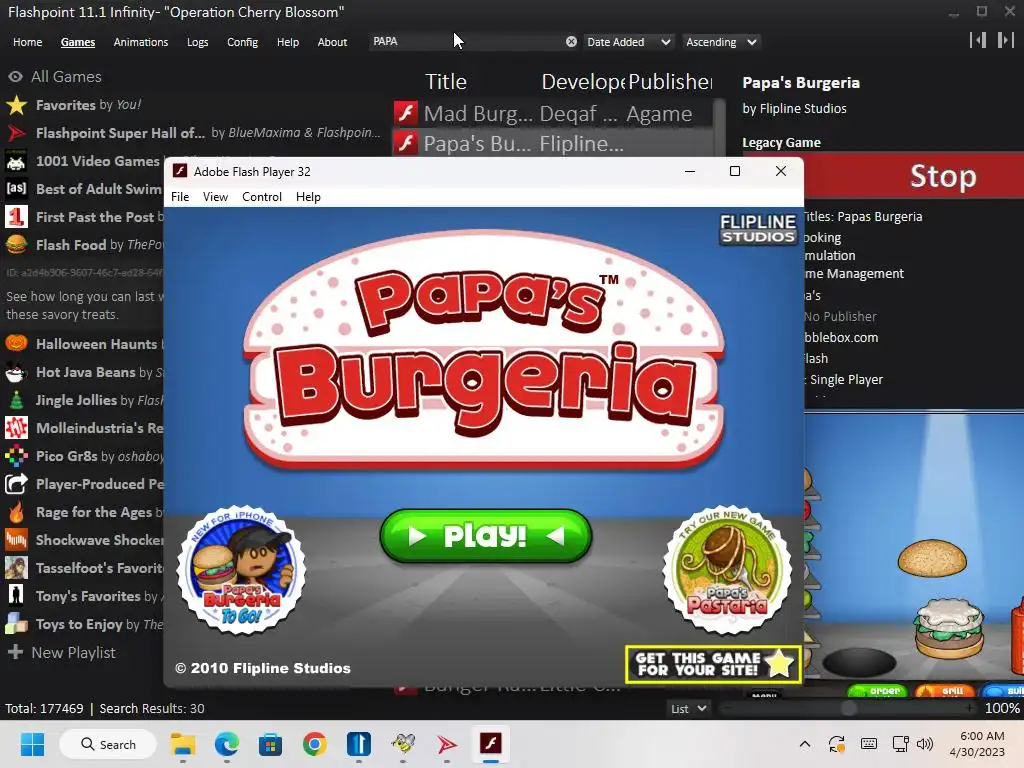
Task: Click the Papa's Burgeria screenshot thumbnail
Action: click(x=914, y=554)
